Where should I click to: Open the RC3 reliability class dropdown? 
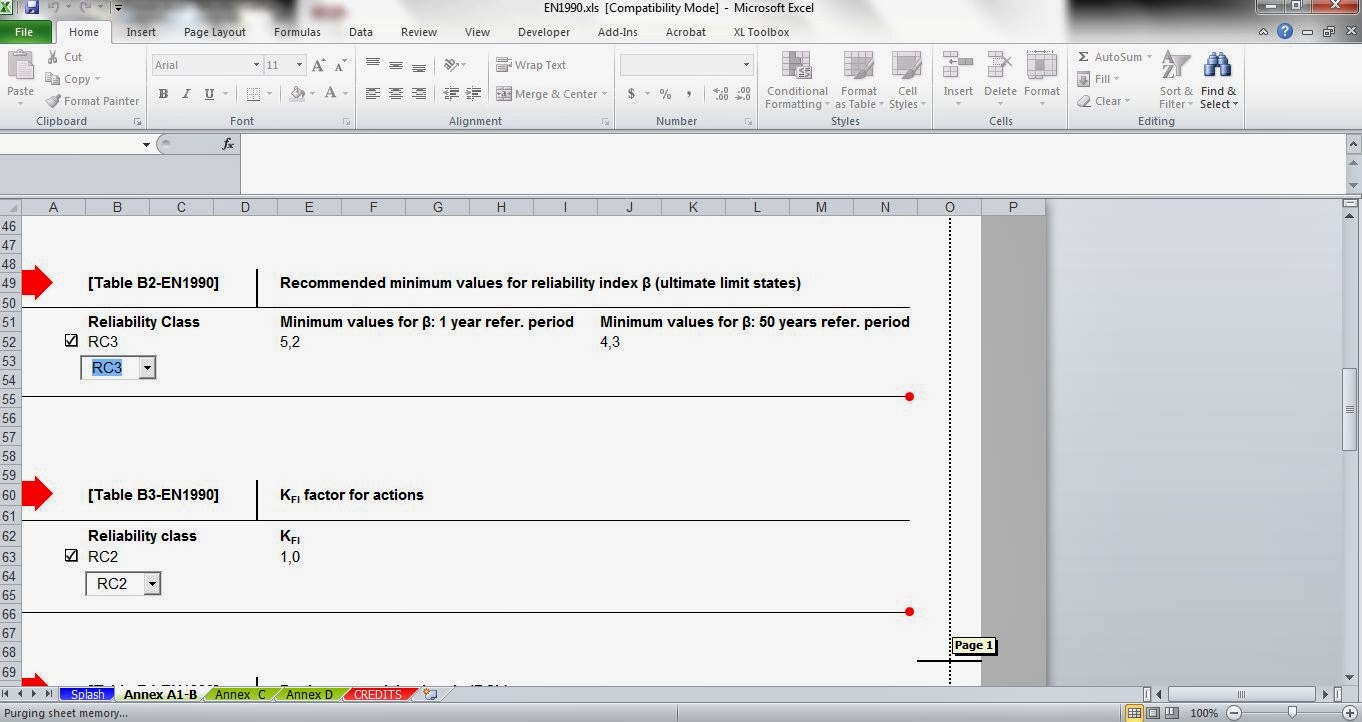point(148,368)
